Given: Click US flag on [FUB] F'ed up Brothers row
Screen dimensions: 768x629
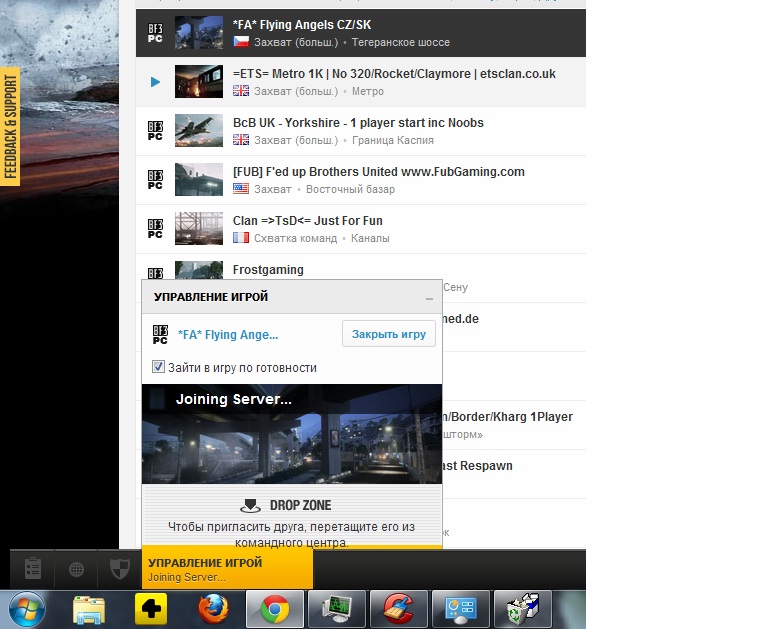Looking at the screenshot, I should 241,189.
